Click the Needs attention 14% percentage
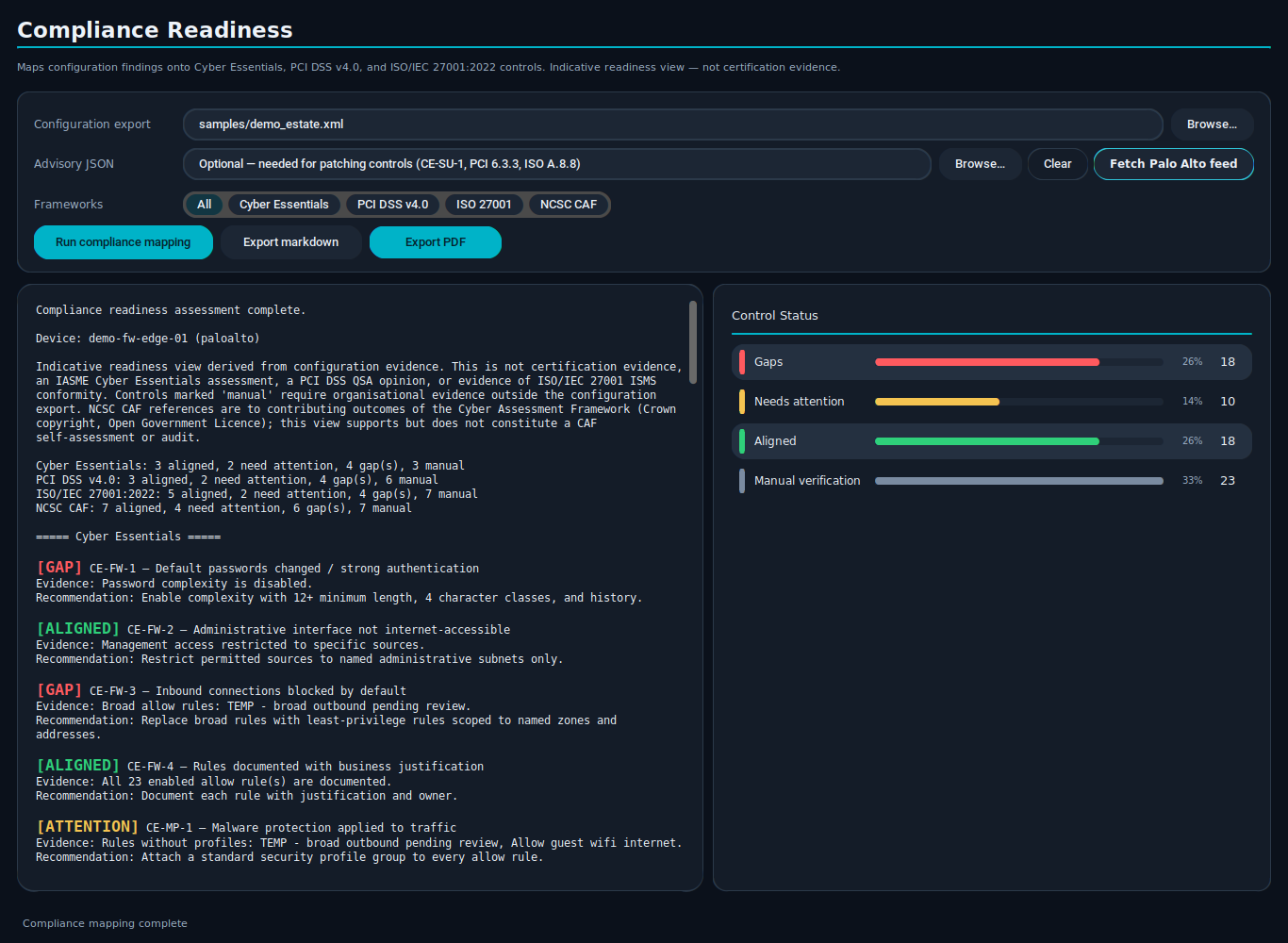This screenshot has height=943, width=1288. (1192, 402)
